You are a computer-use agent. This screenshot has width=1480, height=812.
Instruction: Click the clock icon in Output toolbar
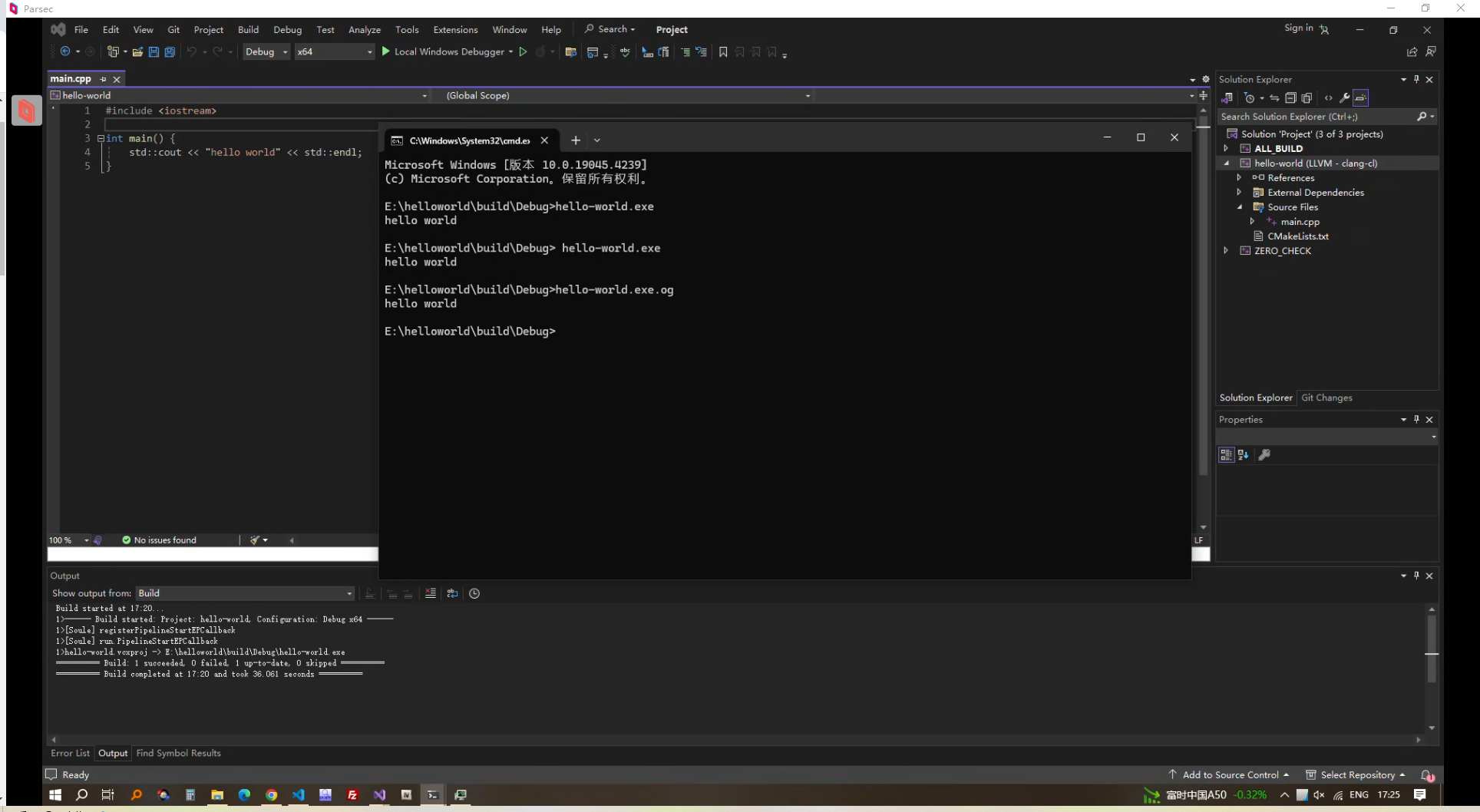474,593
